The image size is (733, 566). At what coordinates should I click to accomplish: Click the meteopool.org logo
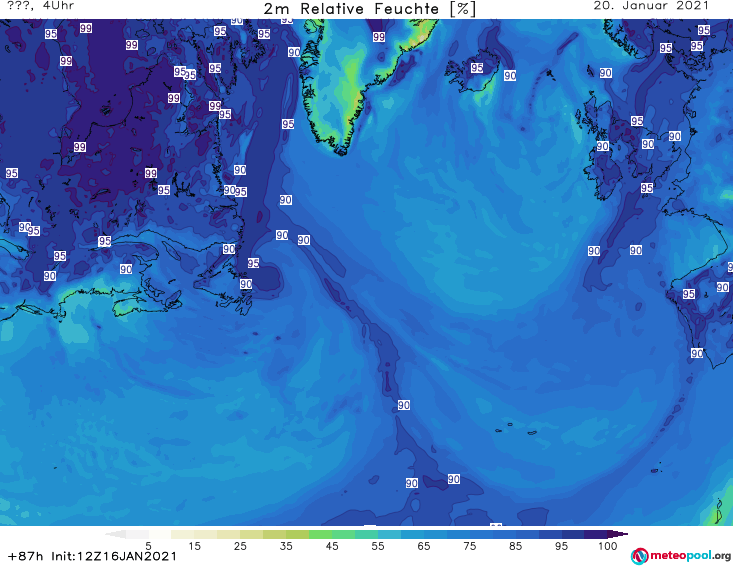pos(681,556)
